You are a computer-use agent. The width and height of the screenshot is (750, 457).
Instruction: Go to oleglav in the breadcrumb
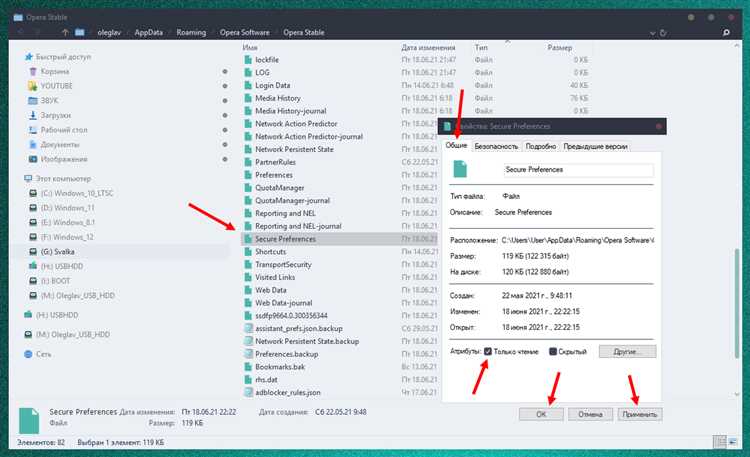pyautogui.click(x=109, y=33)
